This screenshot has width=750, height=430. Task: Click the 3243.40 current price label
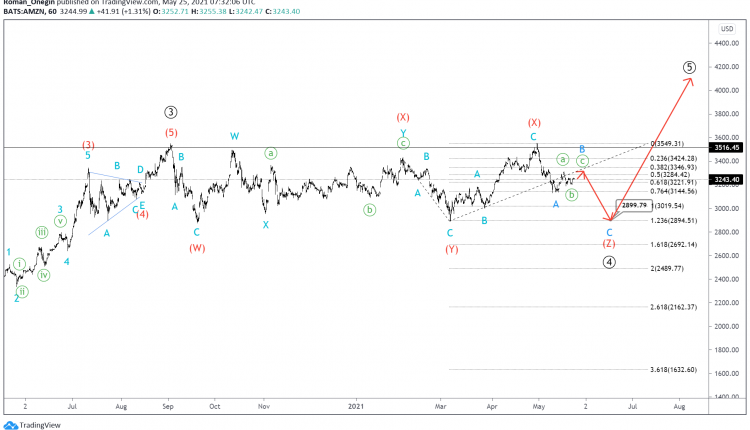click(x=727, y=180)
